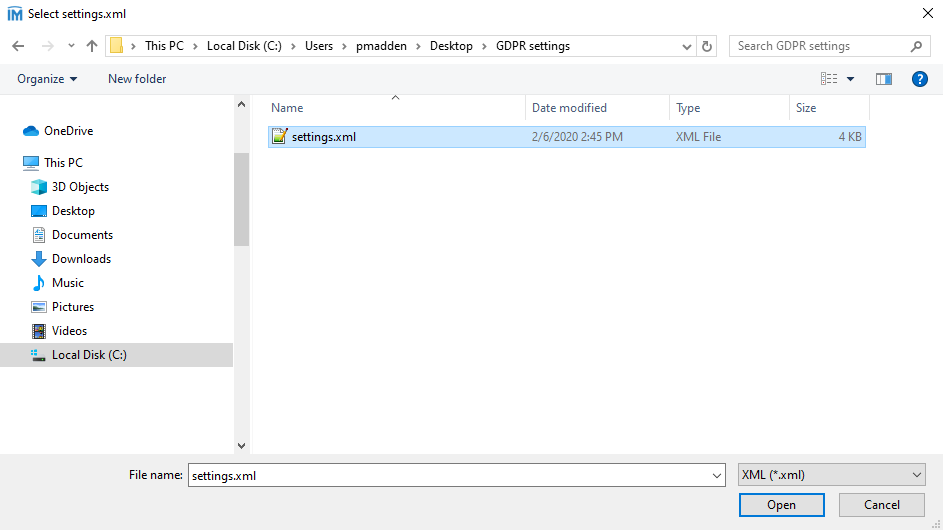This screenshot has width=943, height=530.
Task: Select OneDrive in the sidebar
Action: [68, 131]
